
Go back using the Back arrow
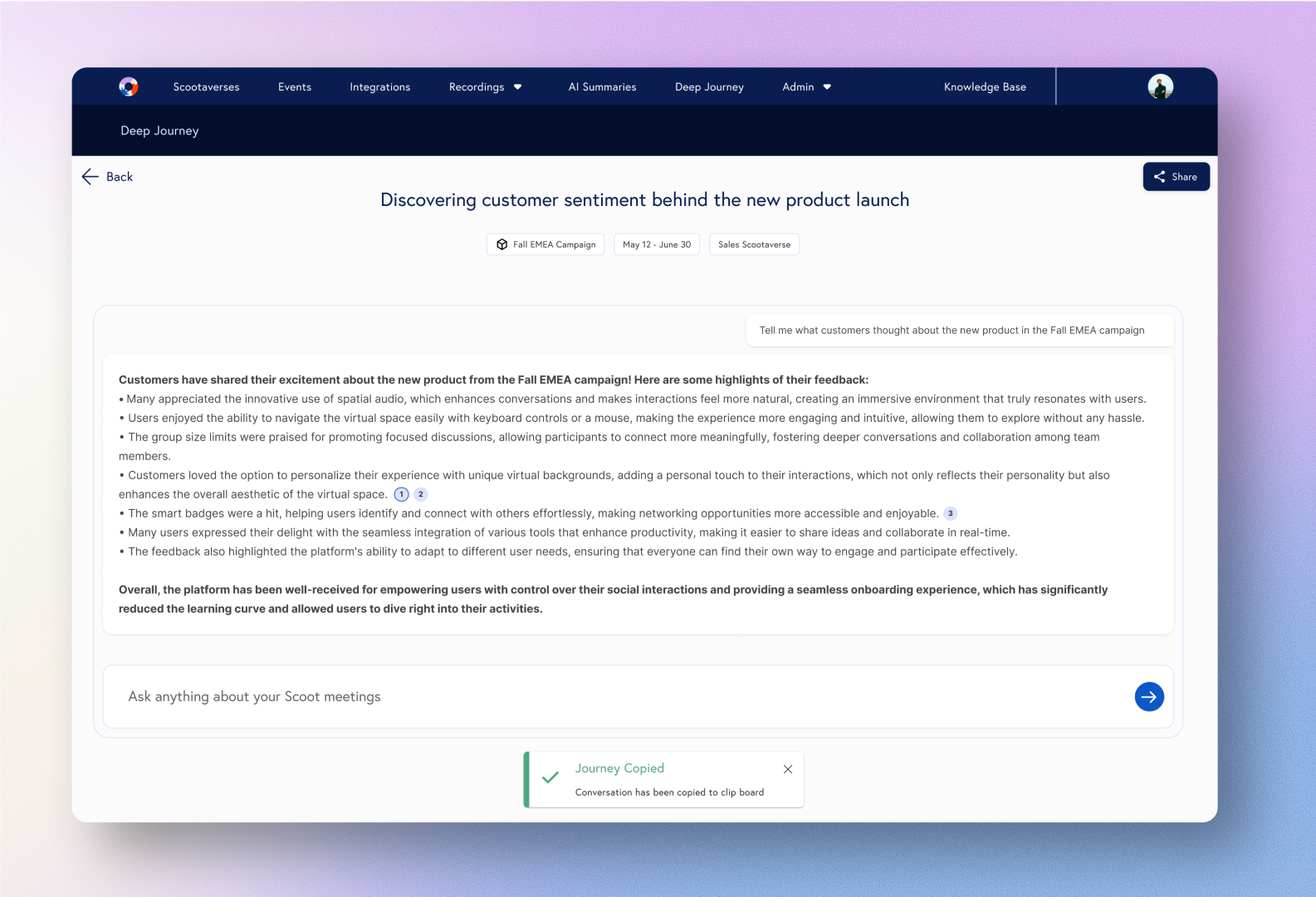pos(107,176)
